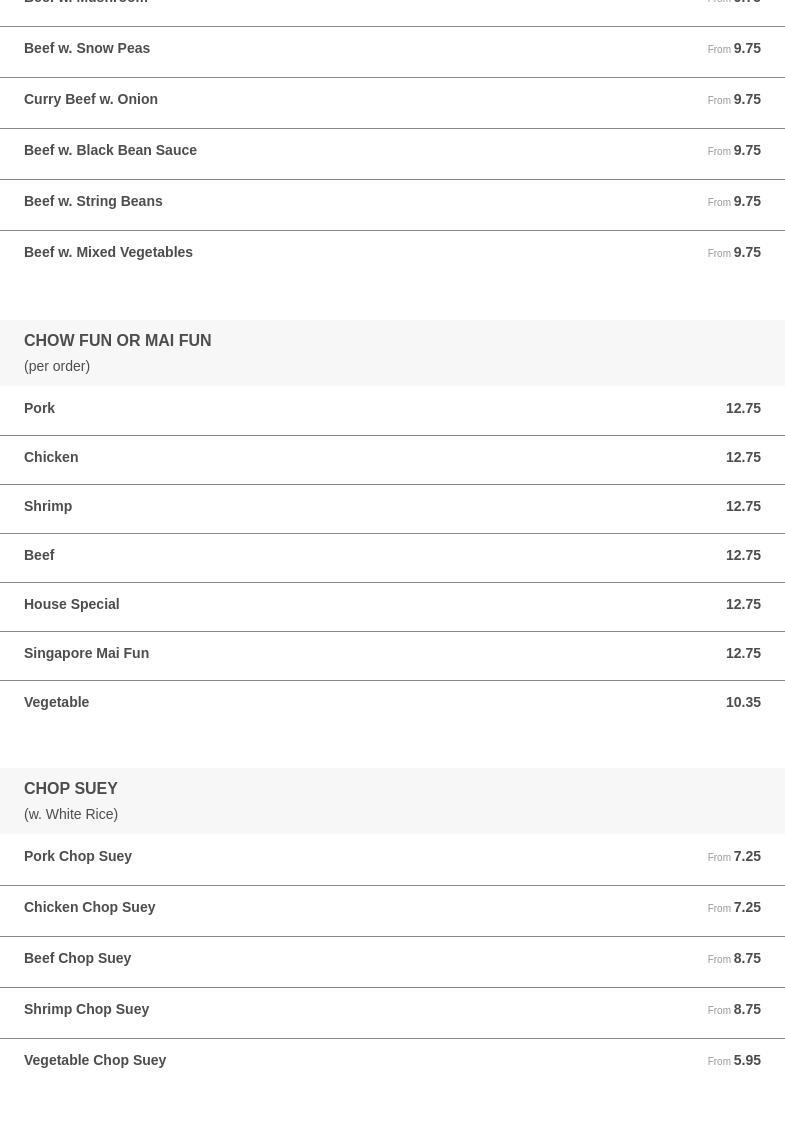Select Beef w. String Beans item
This screenshot has height=1128, width=785.
point(93,201)
